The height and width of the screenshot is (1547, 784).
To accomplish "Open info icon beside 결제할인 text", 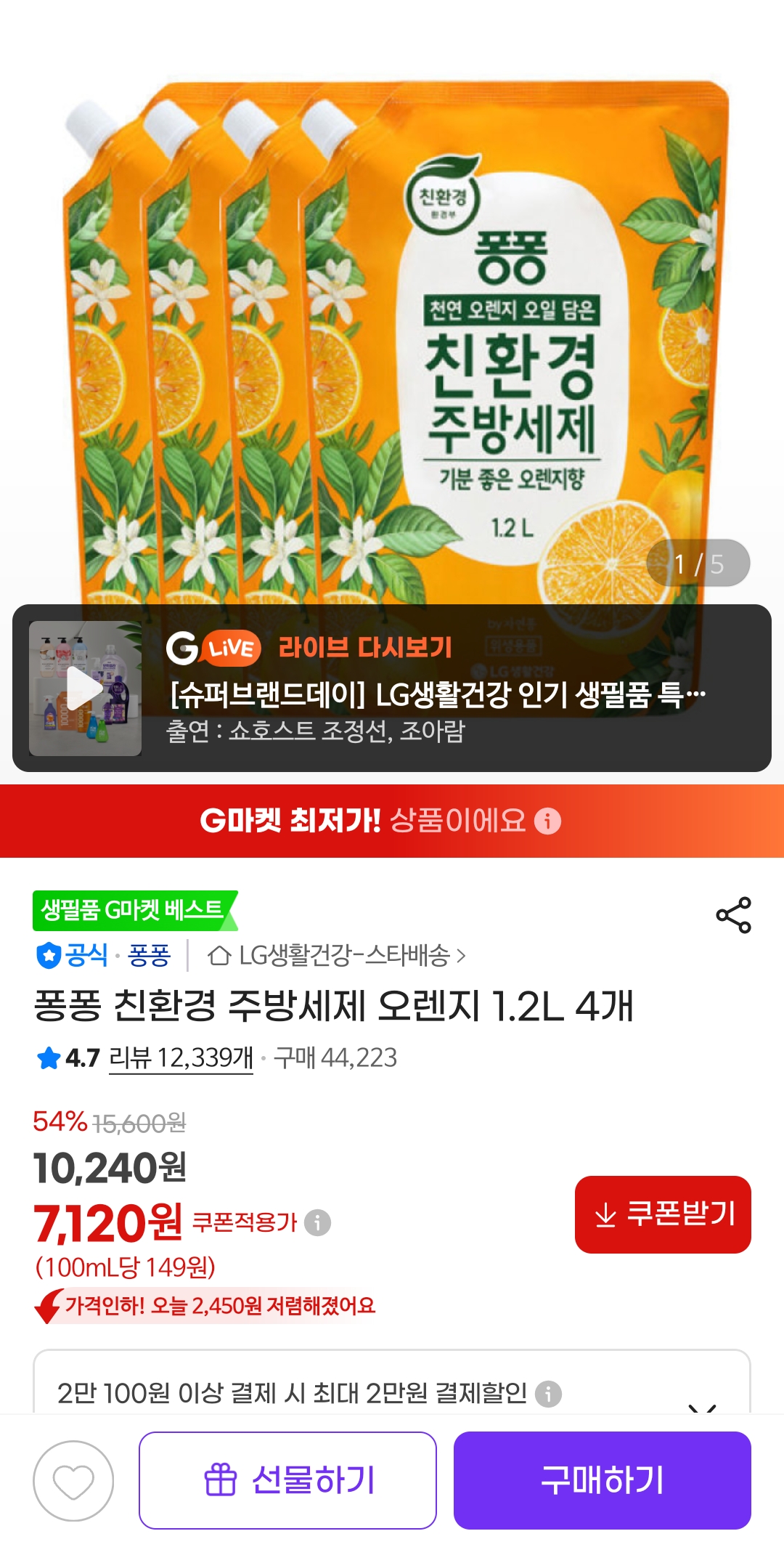I will pos(548,1394).
